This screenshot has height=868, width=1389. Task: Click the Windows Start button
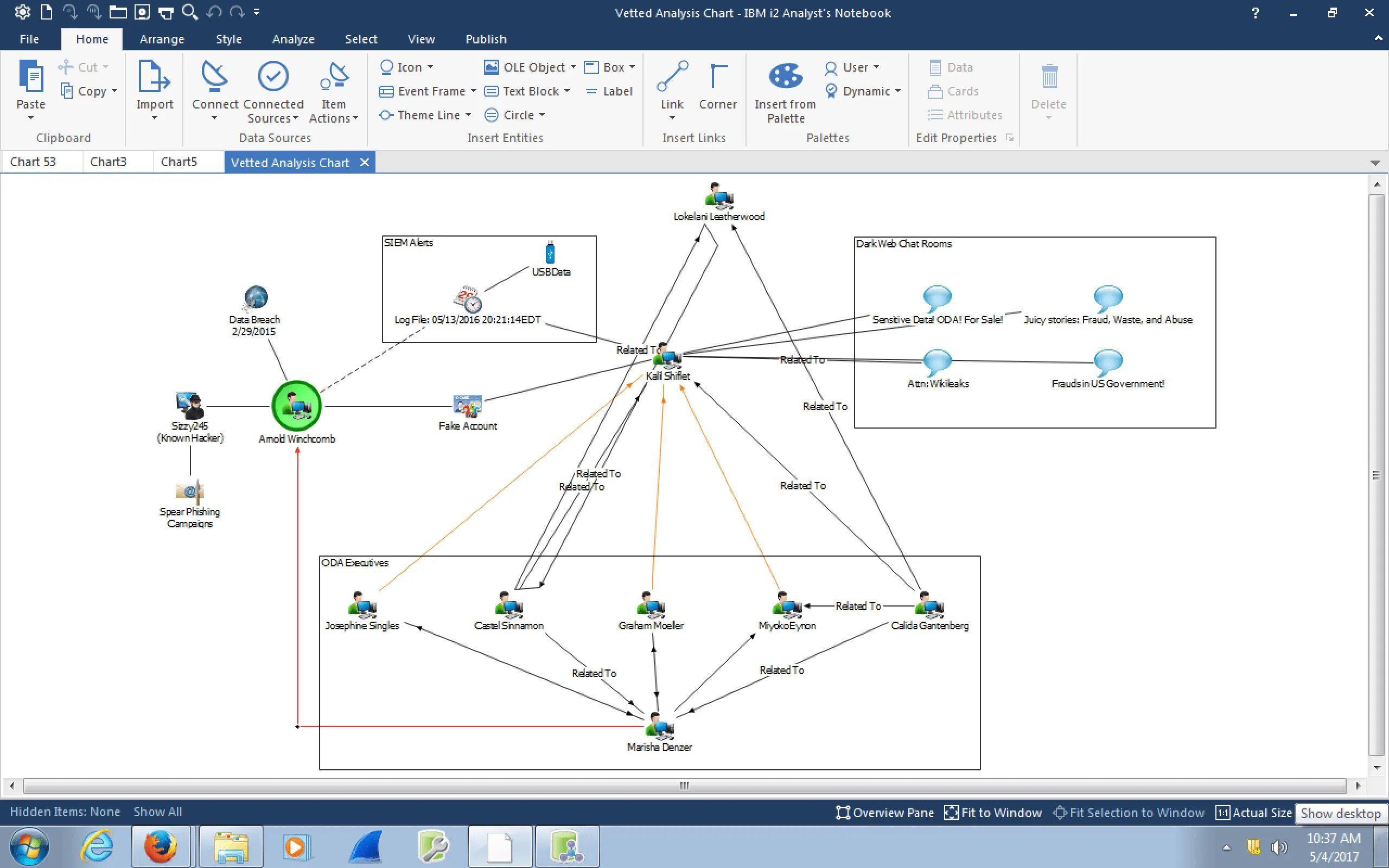pyautogui.click(x=29, y=846)
